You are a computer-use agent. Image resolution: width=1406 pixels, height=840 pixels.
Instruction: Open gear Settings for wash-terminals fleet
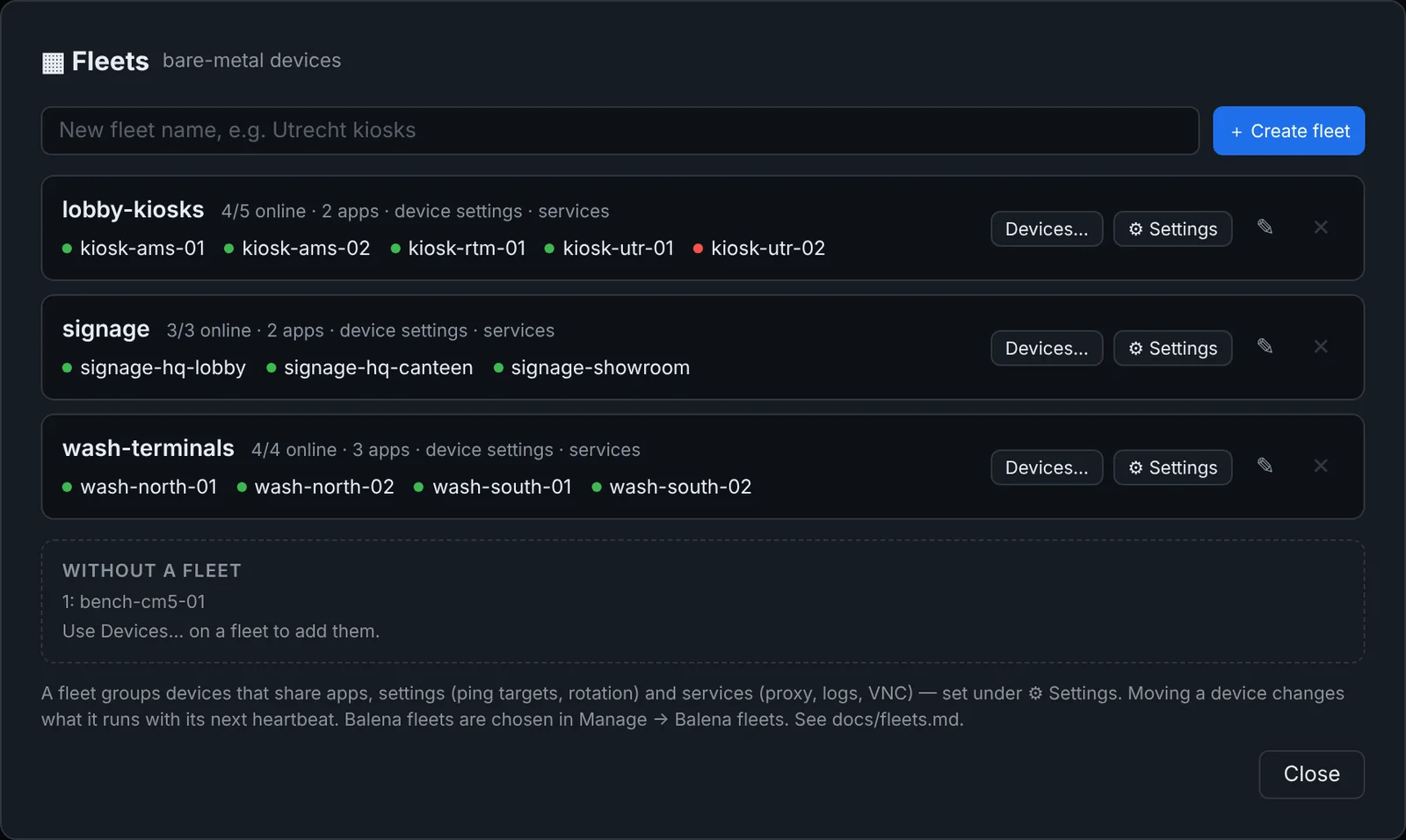click(1172, 468)
